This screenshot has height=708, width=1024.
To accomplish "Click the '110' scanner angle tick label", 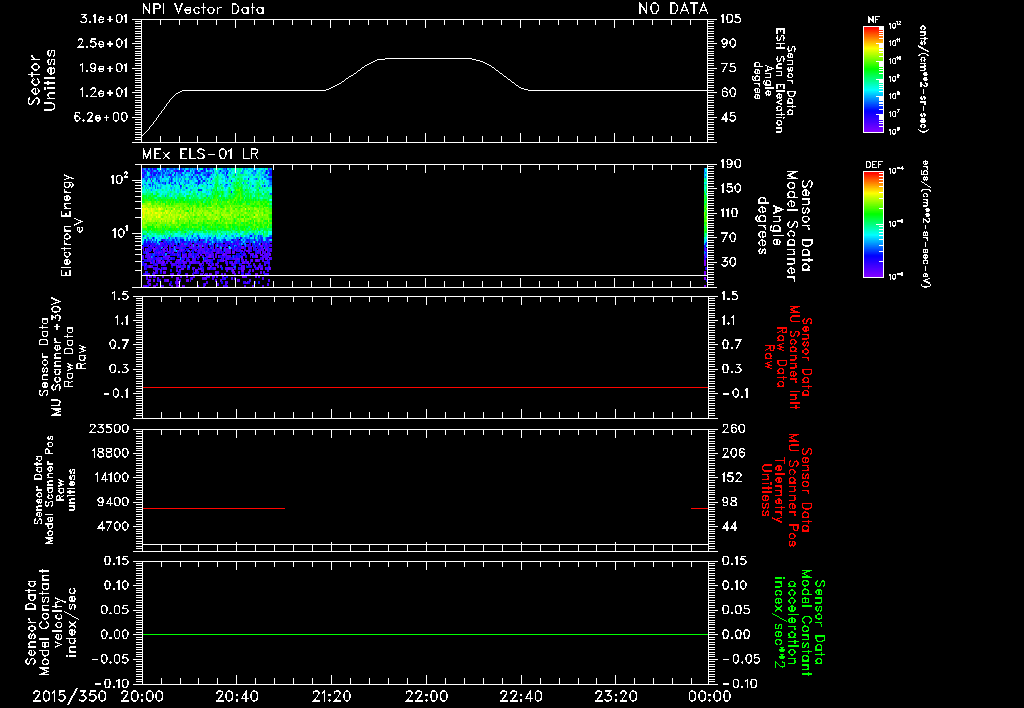I will [731, 213].
